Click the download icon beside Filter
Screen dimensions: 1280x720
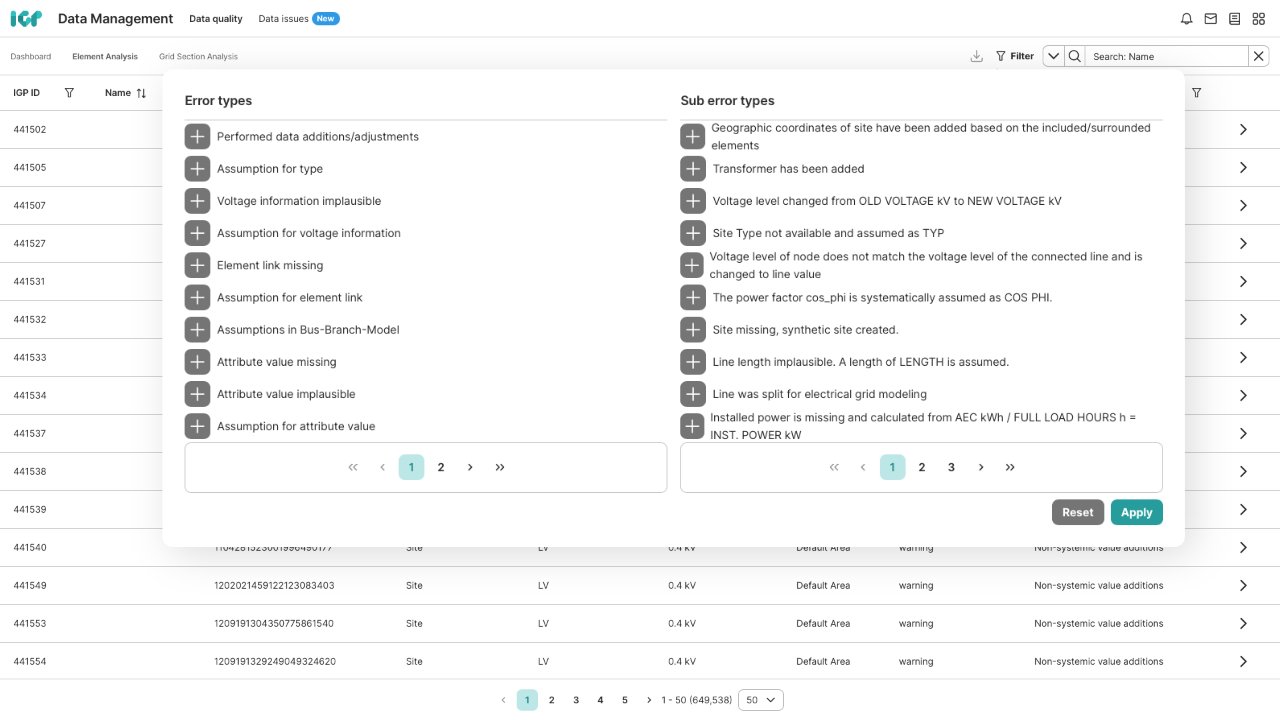coord(976,57)
